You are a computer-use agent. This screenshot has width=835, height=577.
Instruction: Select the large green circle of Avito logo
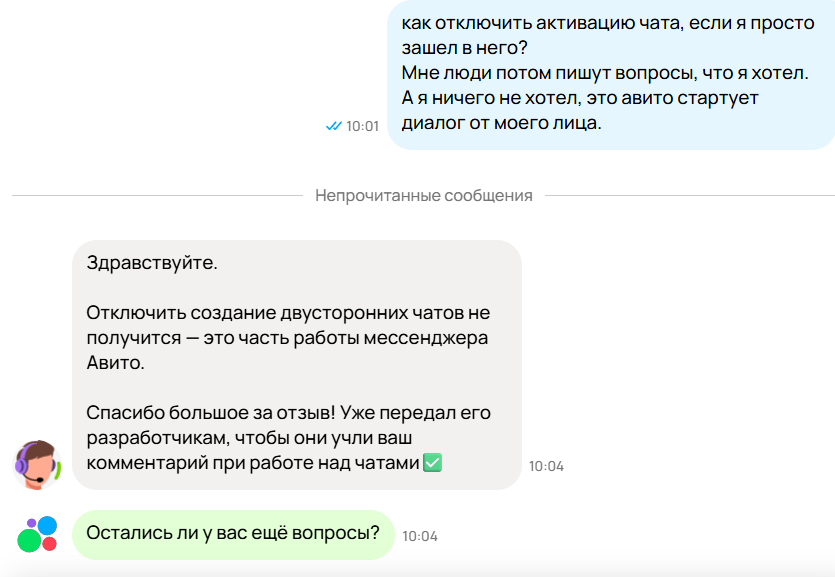[x=29, y=541]
